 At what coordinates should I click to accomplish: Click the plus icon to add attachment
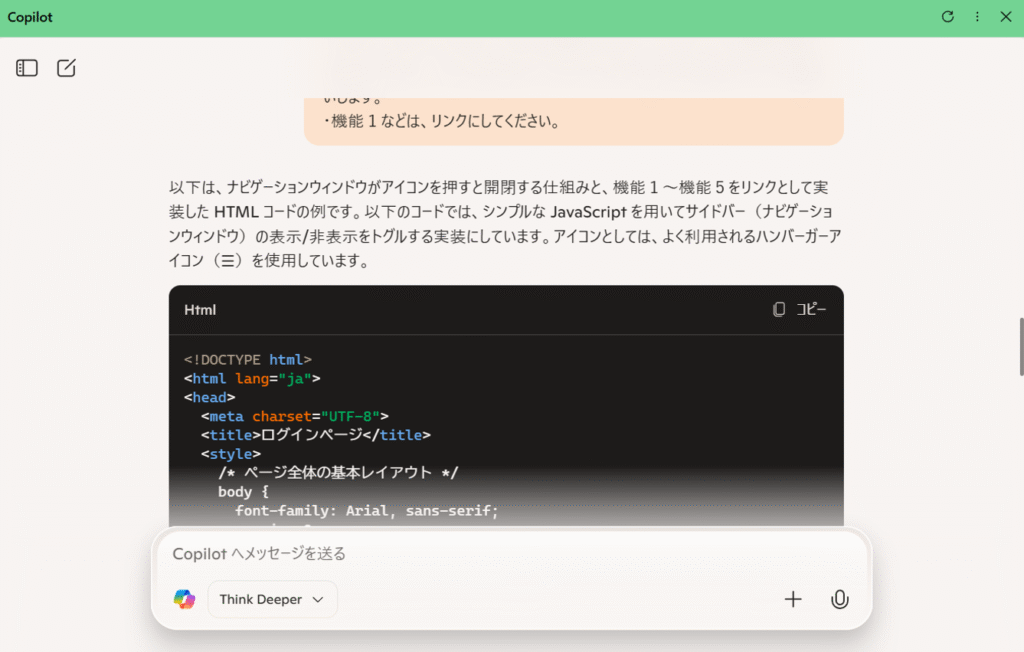click(793, 599)
